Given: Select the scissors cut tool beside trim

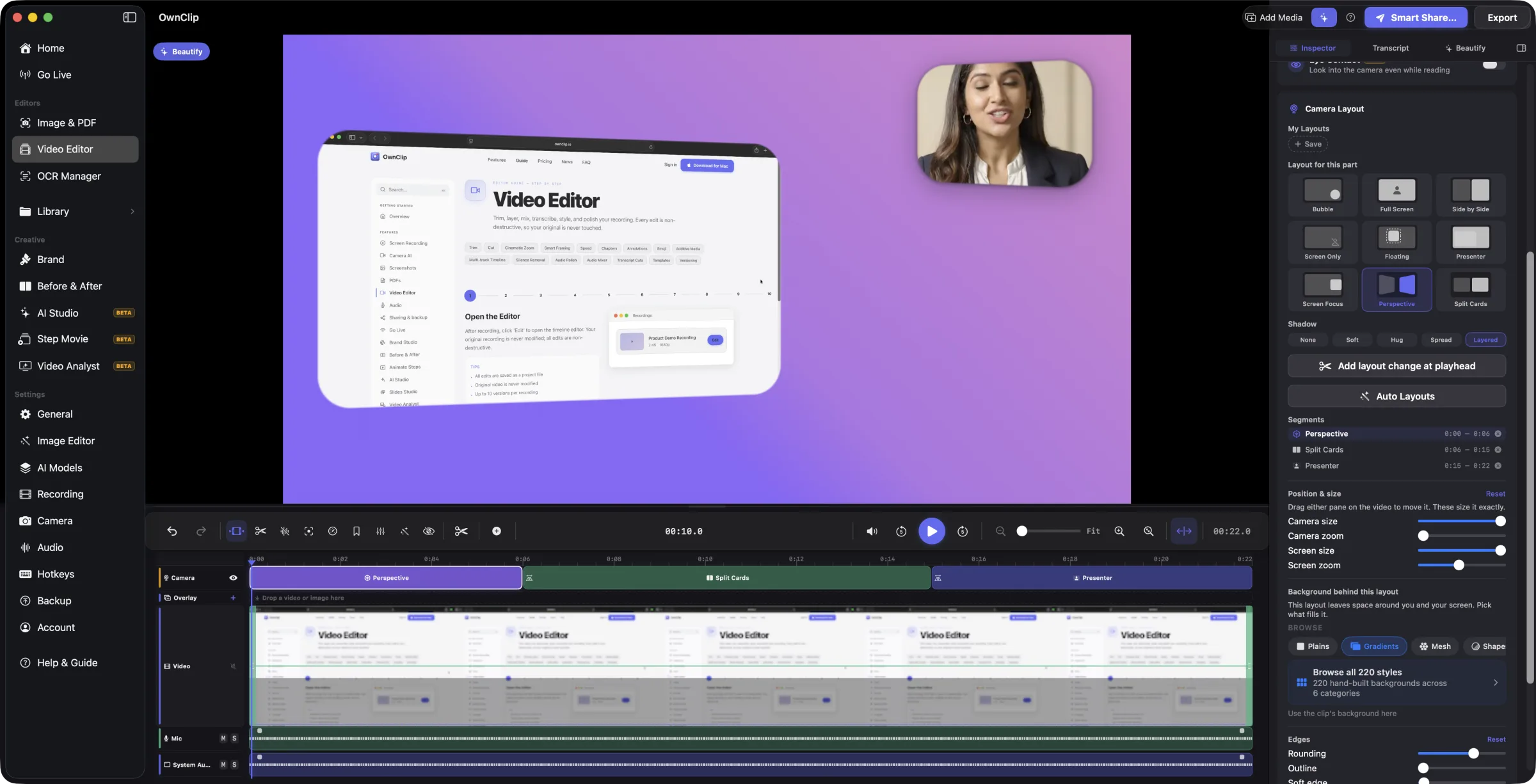Looking at the screenshot, I should pos(260,531).
